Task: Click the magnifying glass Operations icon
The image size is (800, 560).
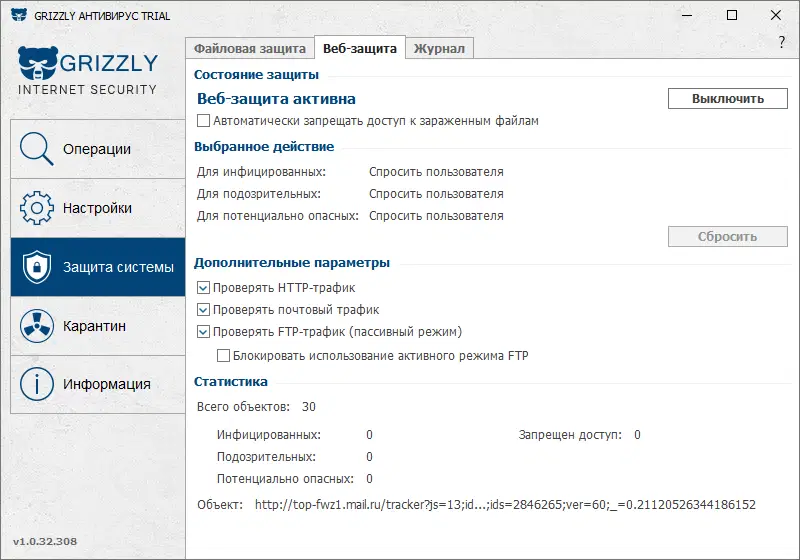Action: point(36,149)
